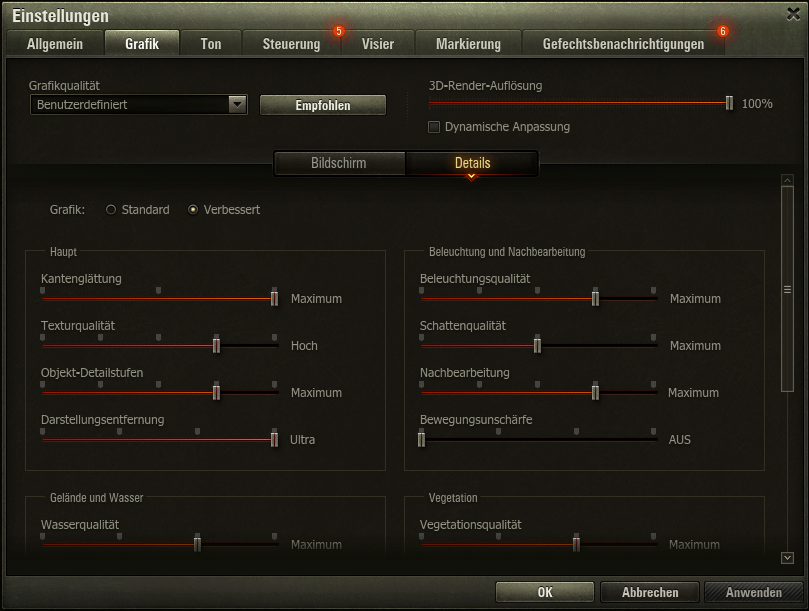Select the Verbessert graphics radio button
This screenshot has height=611, width=809.
193,210
